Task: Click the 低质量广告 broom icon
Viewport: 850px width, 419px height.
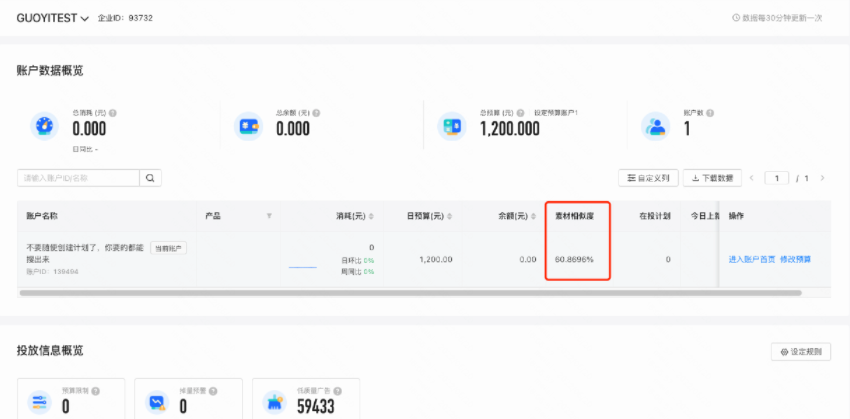Action: click(x=275, y=402)
